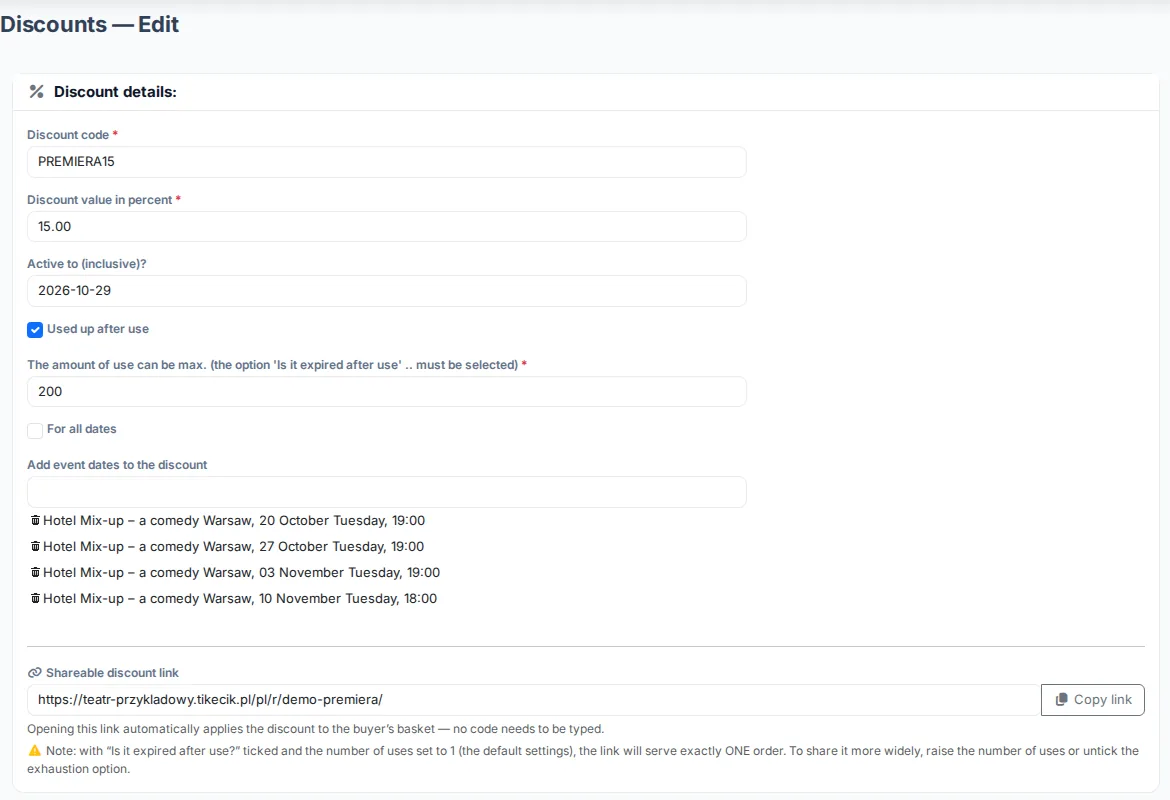
Task: Enable the For all dates checkbox
Action: (x=35, y=430)
